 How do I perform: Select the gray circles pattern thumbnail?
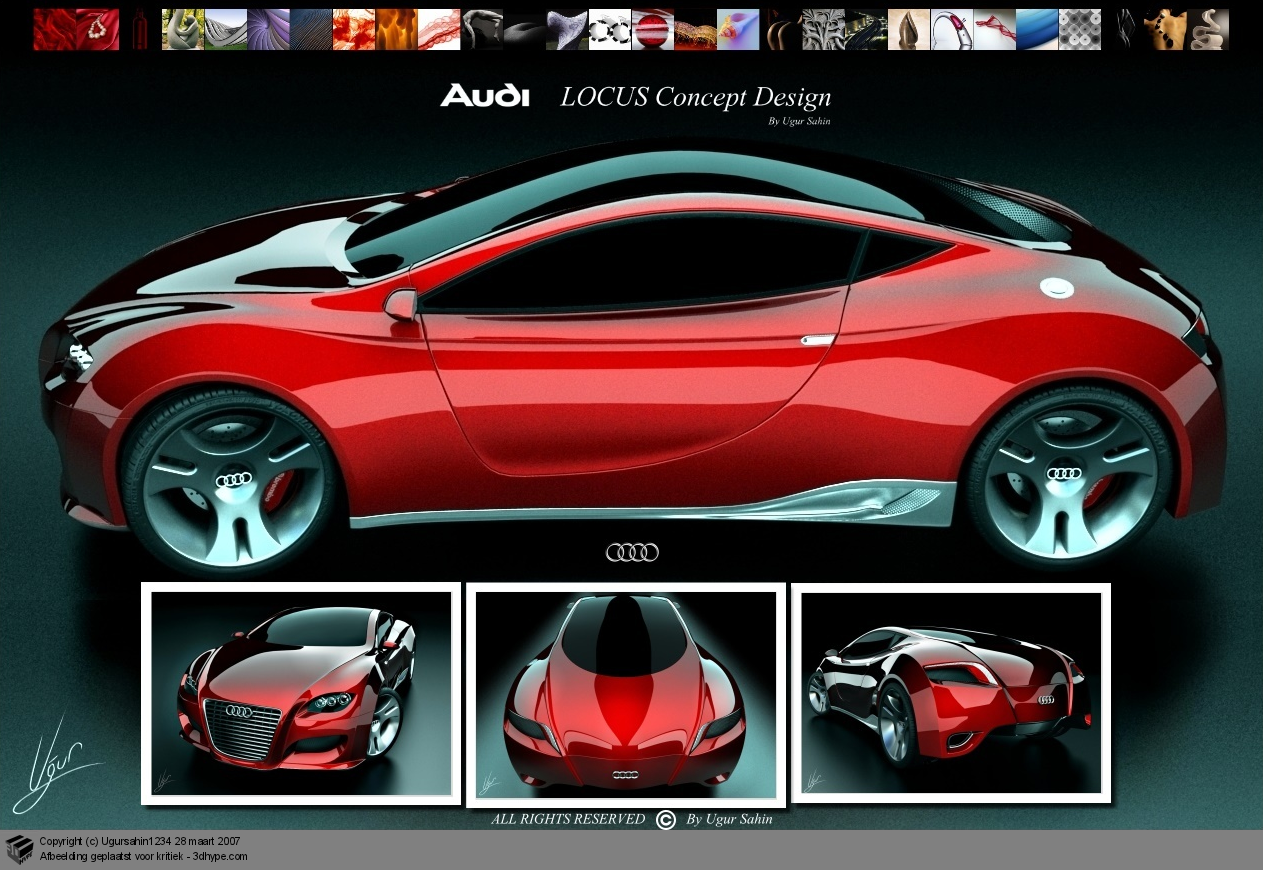pyautogui.click(x=1079, y=29)
